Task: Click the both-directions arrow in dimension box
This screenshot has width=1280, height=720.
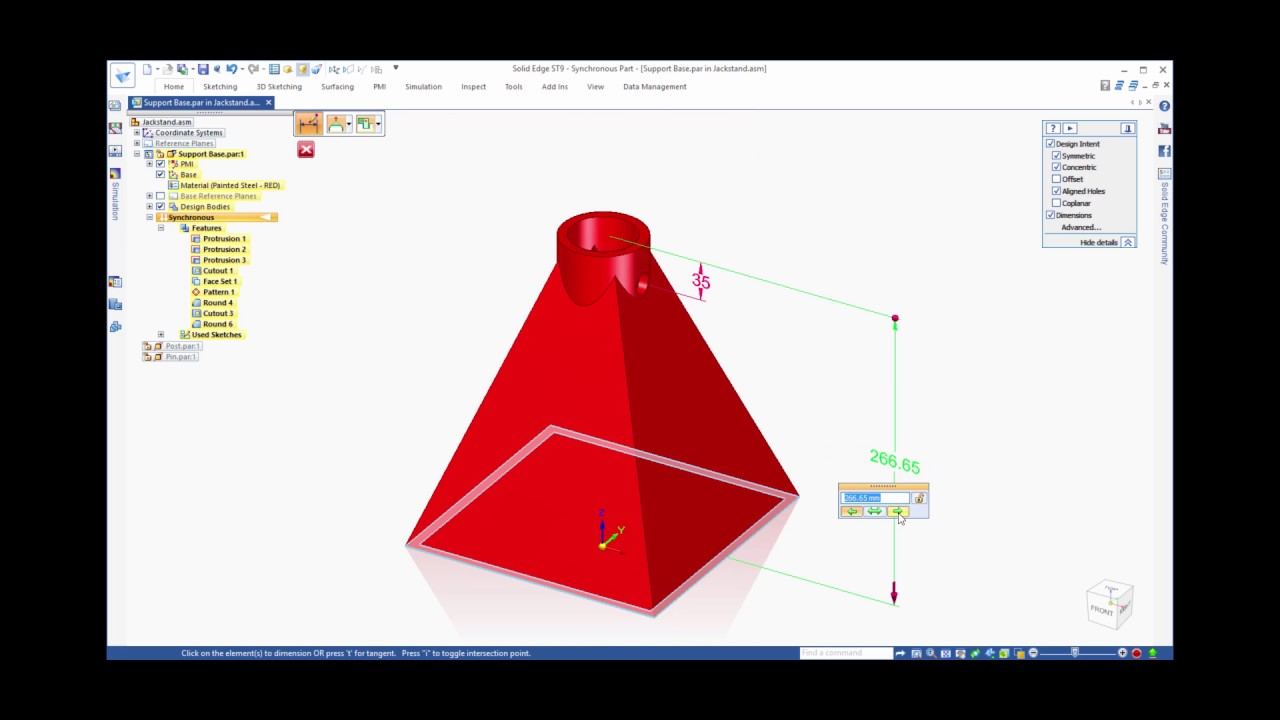Action: [x=875, y=511]
